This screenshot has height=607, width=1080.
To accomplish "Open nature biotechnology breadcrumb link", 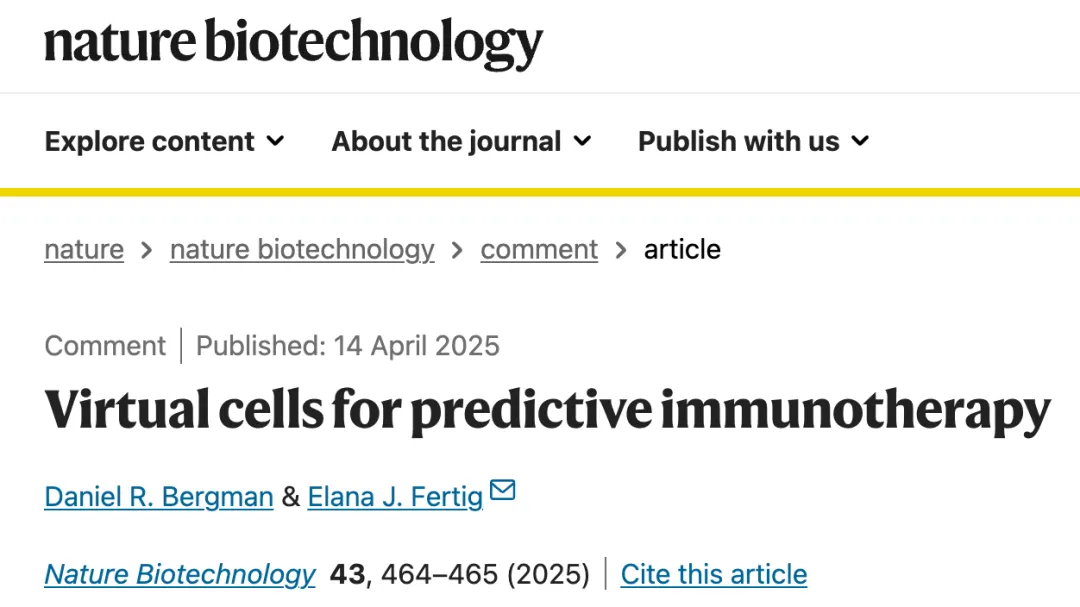I will (x=302, y=249).
